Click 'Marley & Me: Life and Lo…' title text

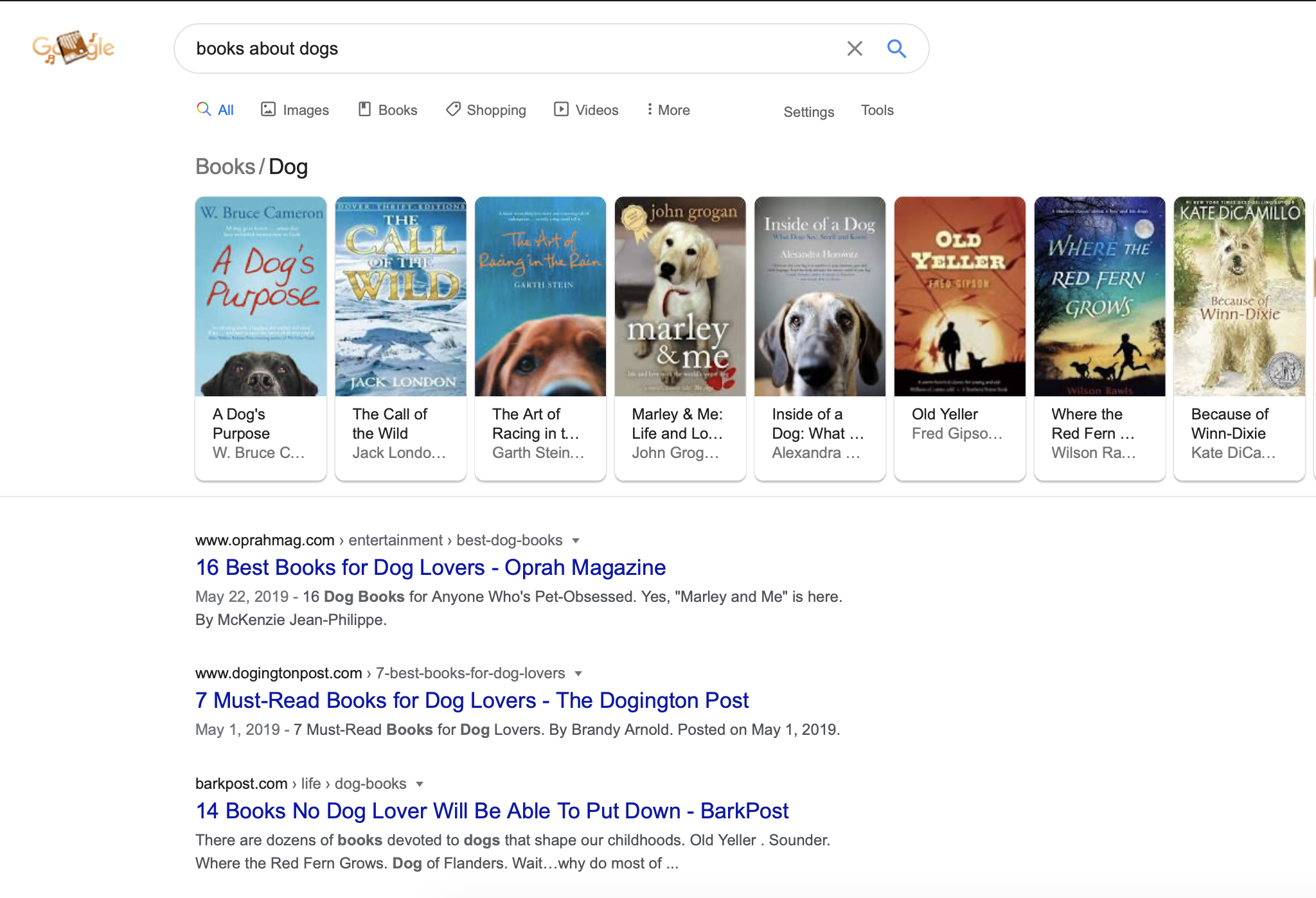[677, 424]
